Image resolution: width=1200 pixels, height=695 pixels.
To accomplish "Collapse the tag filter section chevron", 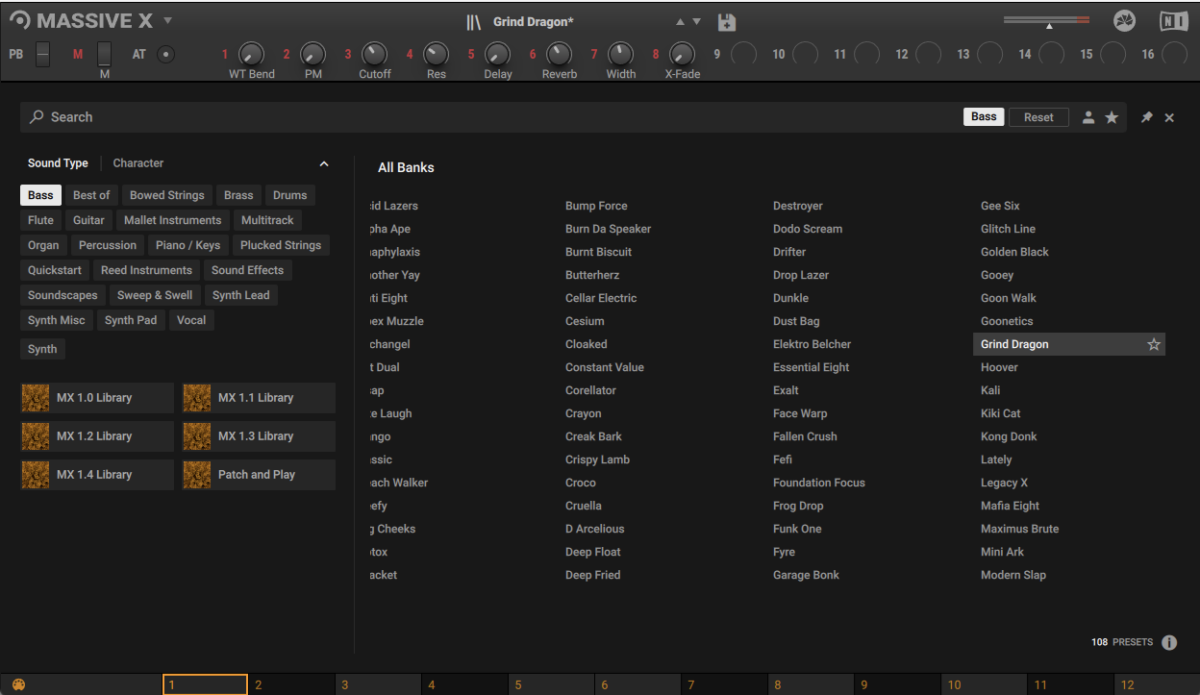I will pyautogui.click(x=323, y=164).
